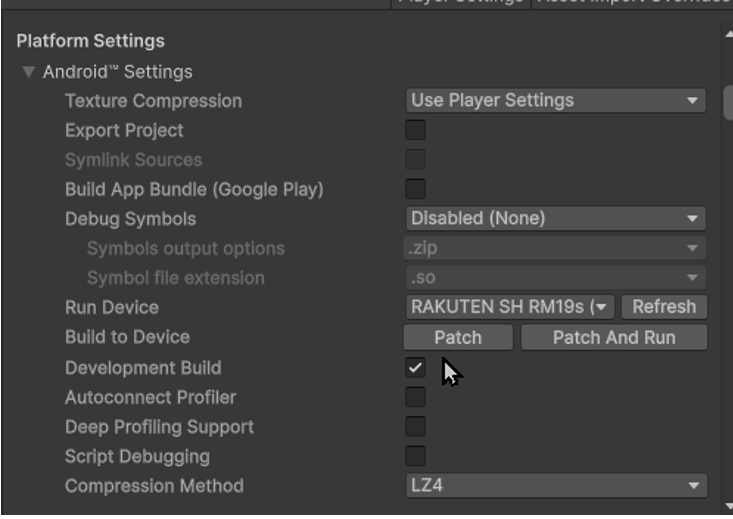Click the Refresh devices button
The image size is (733, 519).
[663, 307]
